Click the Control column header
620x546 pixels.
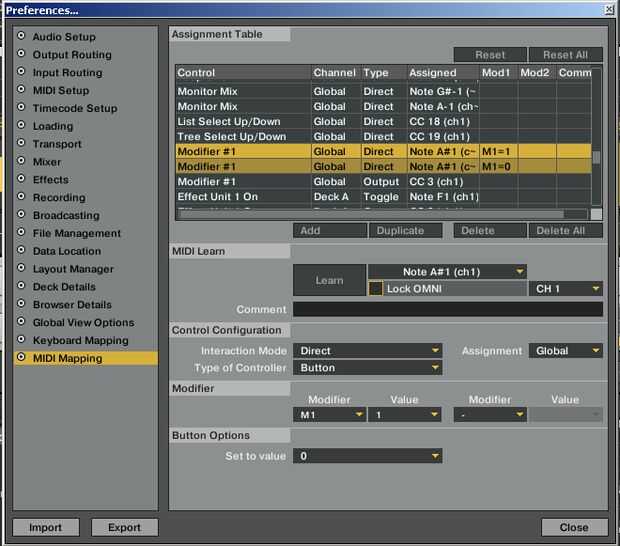tap(244, 73)
